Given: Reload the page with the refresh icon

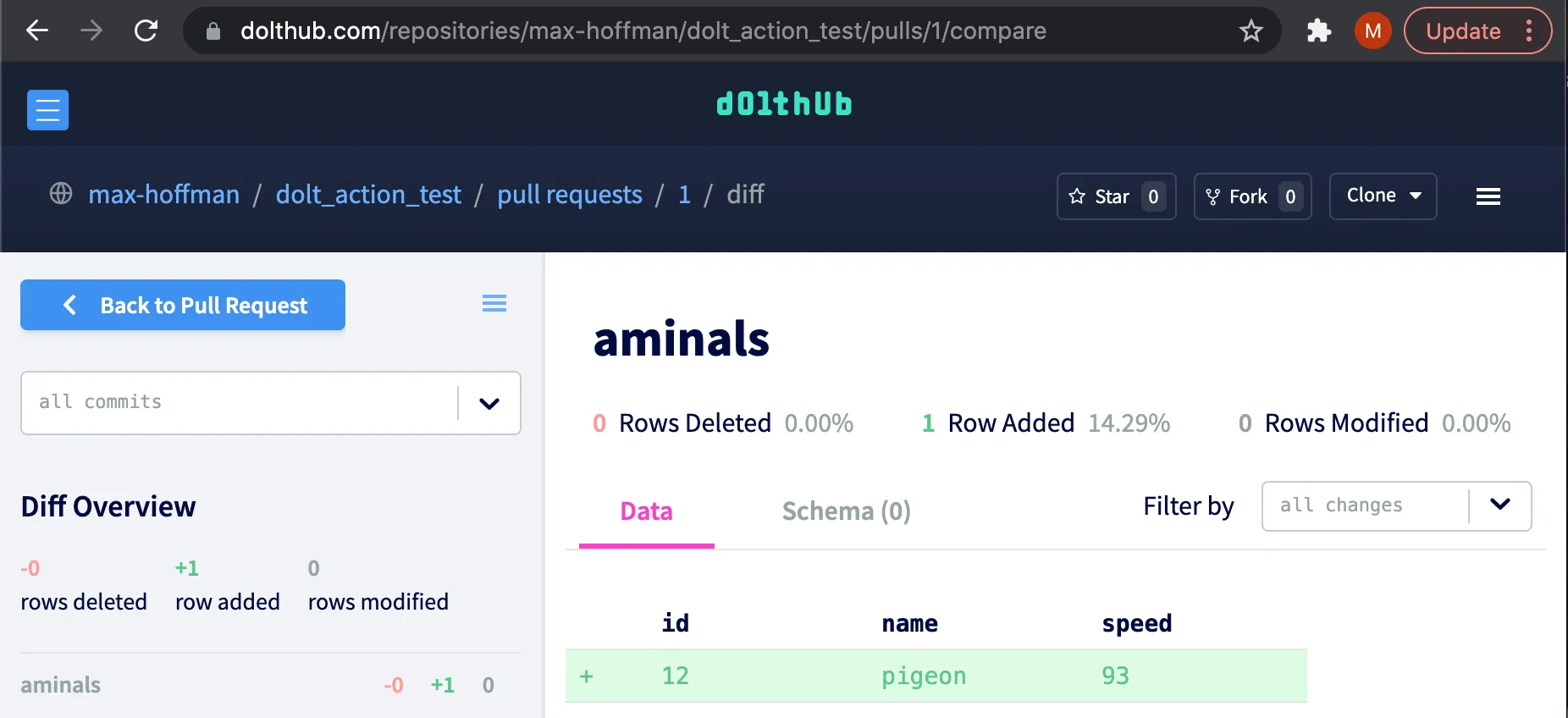Looking at the screenshot, I should [146, 31].
